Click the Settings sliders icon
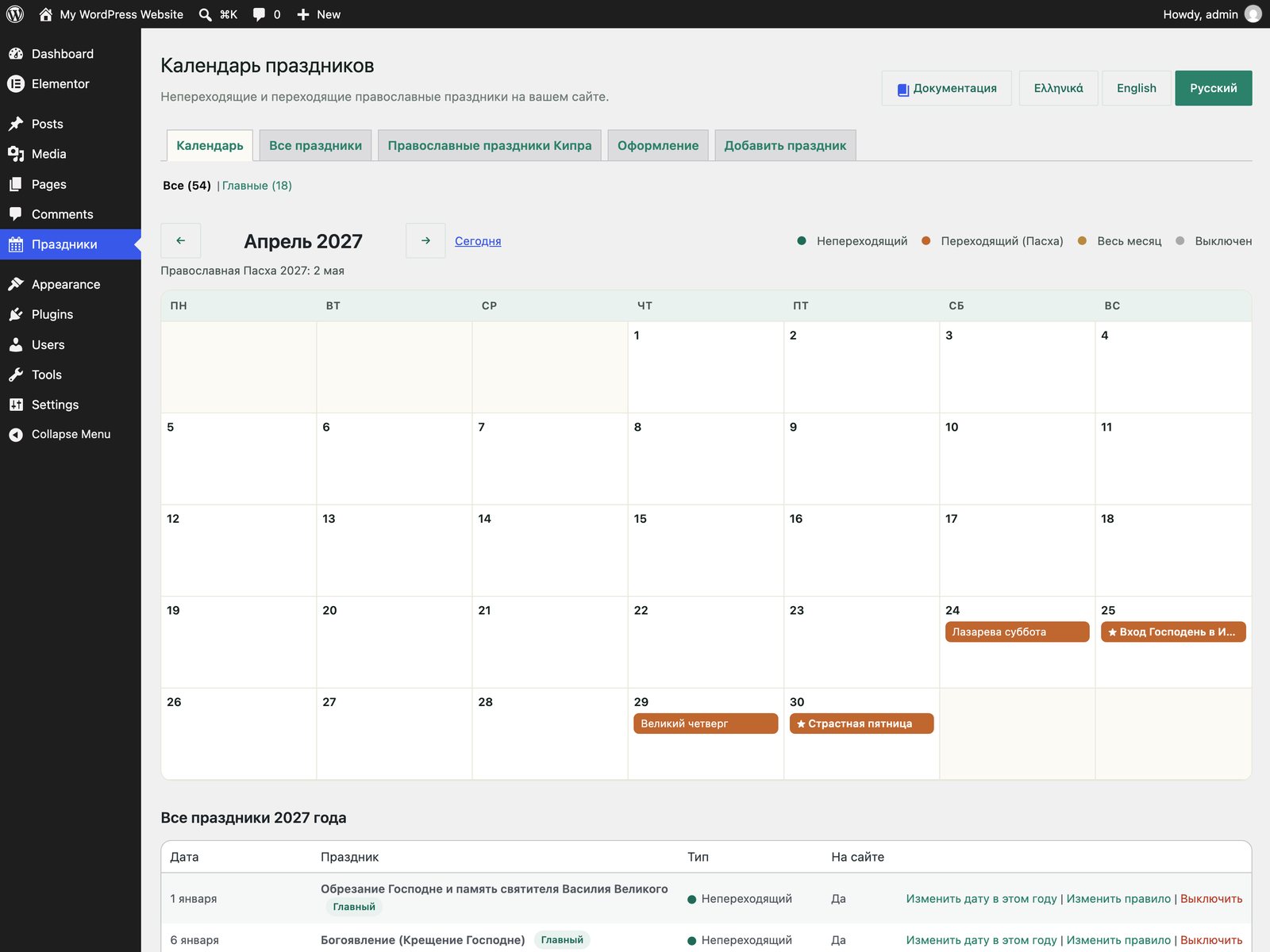This screenshot has height=952, width=1270. pyautogui.click(x=16, y=405)
